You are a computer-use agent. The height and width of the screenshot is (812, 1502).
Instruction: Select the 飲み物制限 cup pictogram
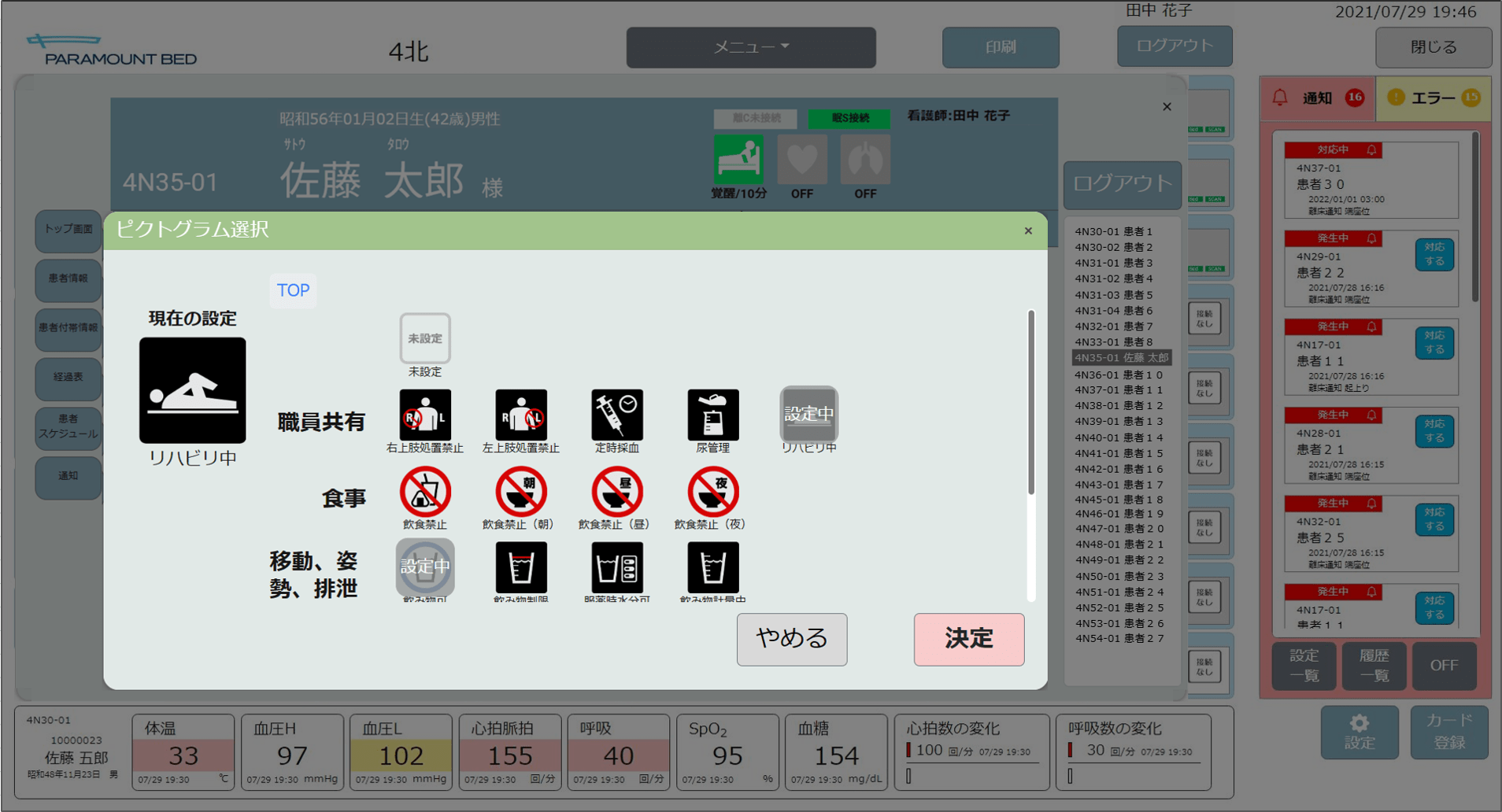520,567
